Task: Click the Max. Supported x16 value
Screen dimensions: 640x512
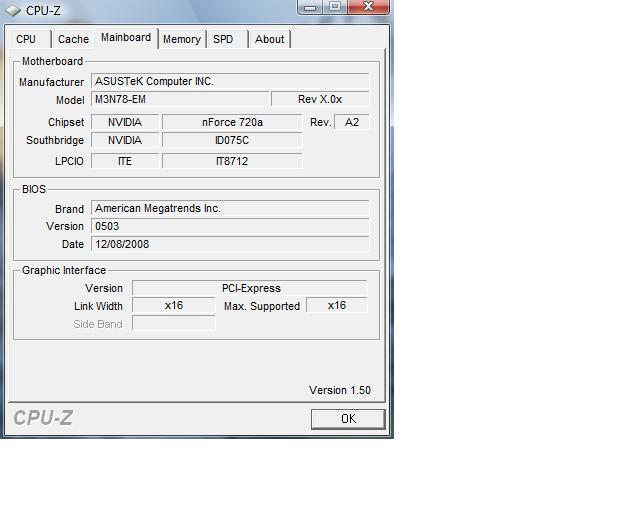Action: point(337,305)
